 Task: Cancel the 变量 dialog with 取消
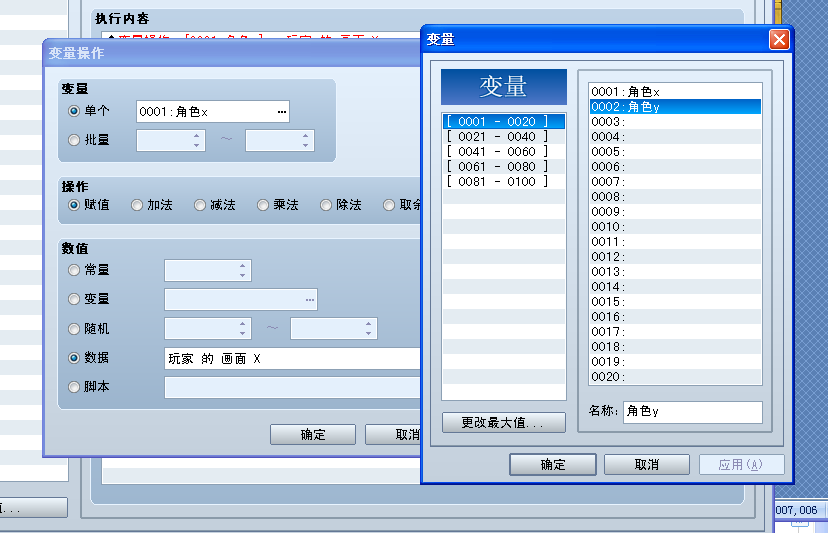(647, 464)
